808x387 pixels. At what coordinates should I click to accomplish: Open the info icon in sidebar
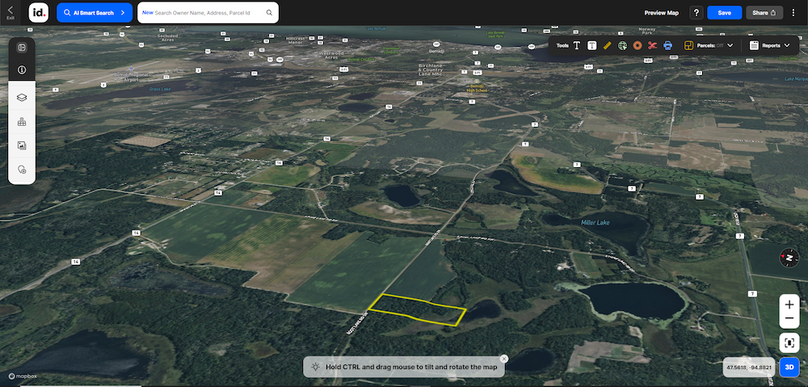(x=22, y=70)
